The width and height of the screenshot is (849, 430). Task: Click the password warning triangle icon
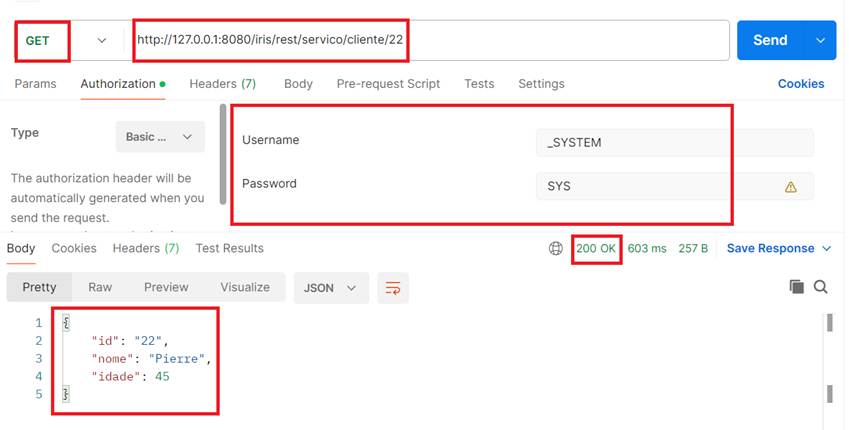click(x=791, y=187)
